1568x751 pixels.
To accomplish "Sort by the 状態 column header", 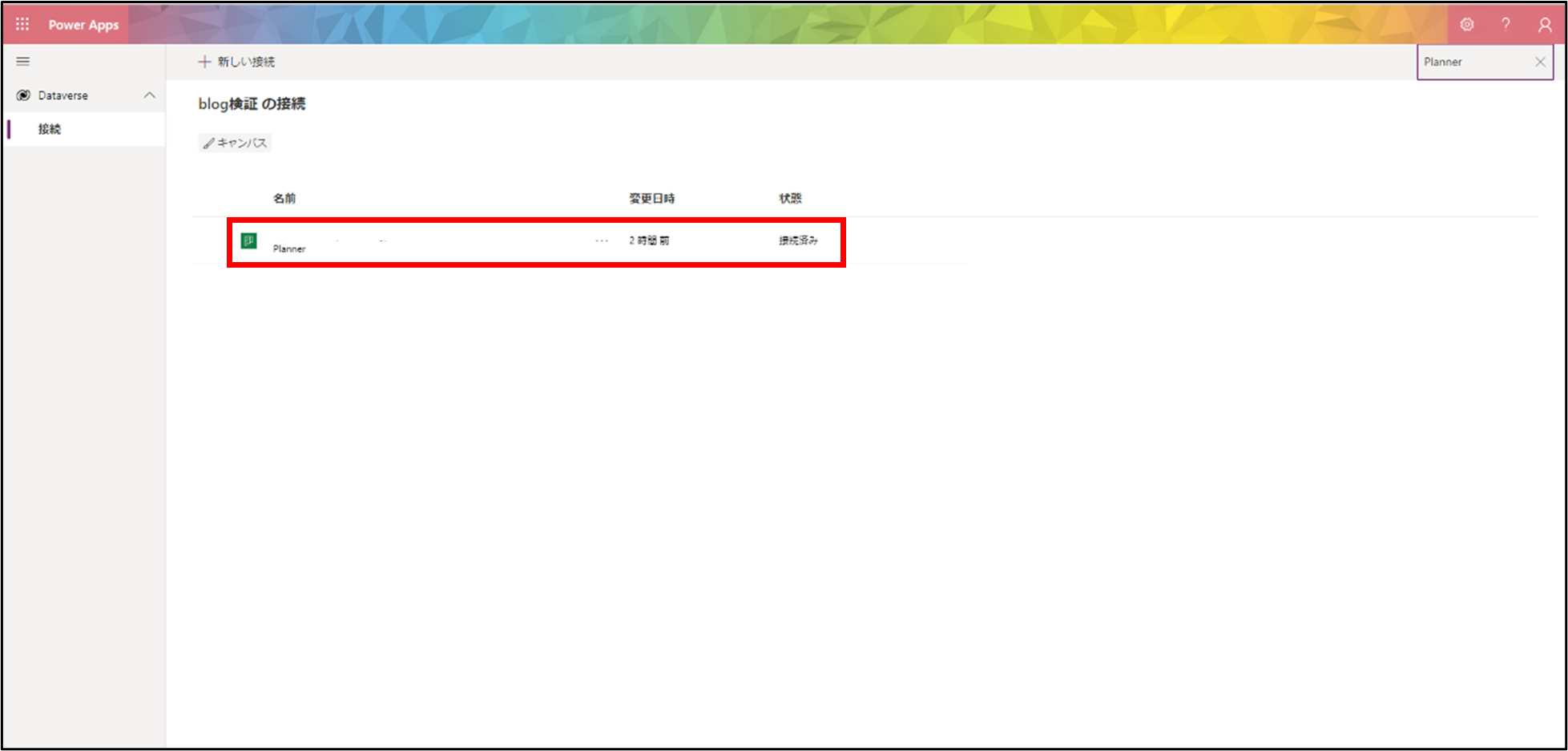I will click(x=790, y=198).
